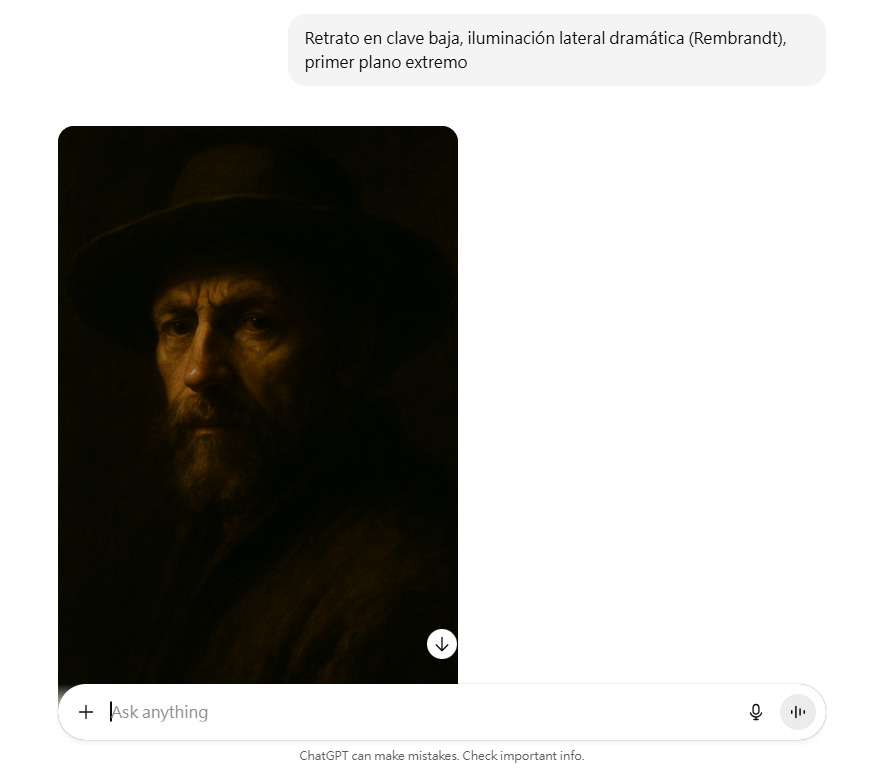
Task: Launch voice mode with the waveform button
Action: (797, 712)
